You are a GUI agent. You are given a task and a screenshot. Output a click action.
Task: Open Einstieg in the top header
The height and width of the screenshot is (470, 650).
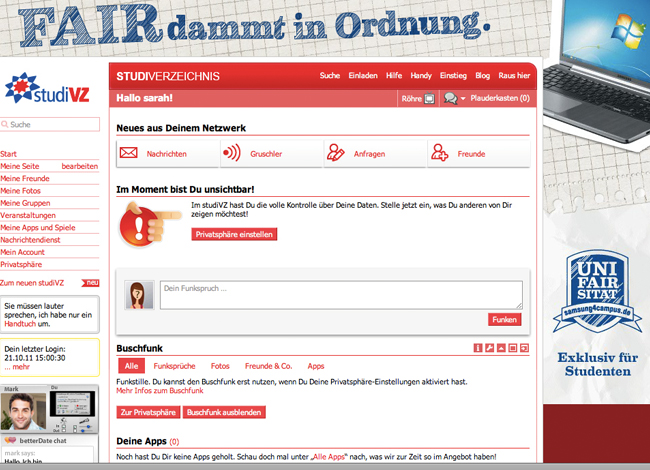pos(453,75)
